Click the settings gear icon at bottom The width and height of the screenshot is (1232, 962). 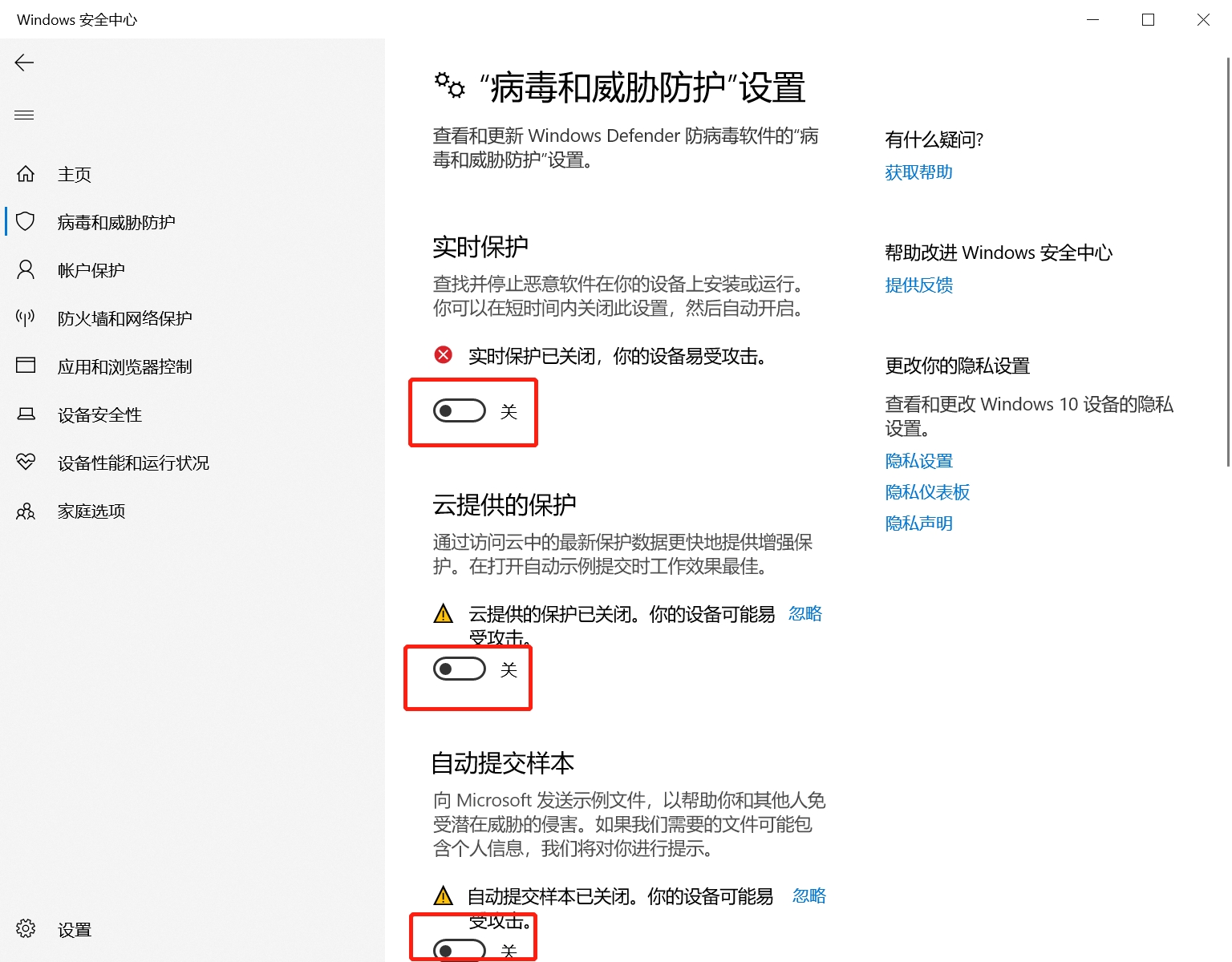[x=26, y=928]
